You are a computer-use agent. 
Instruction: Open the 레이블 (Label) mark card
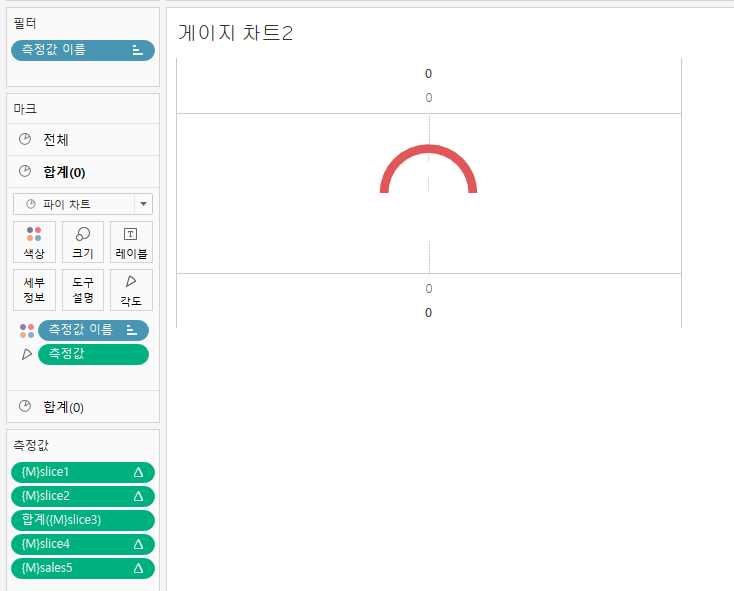tap(131, 242)
